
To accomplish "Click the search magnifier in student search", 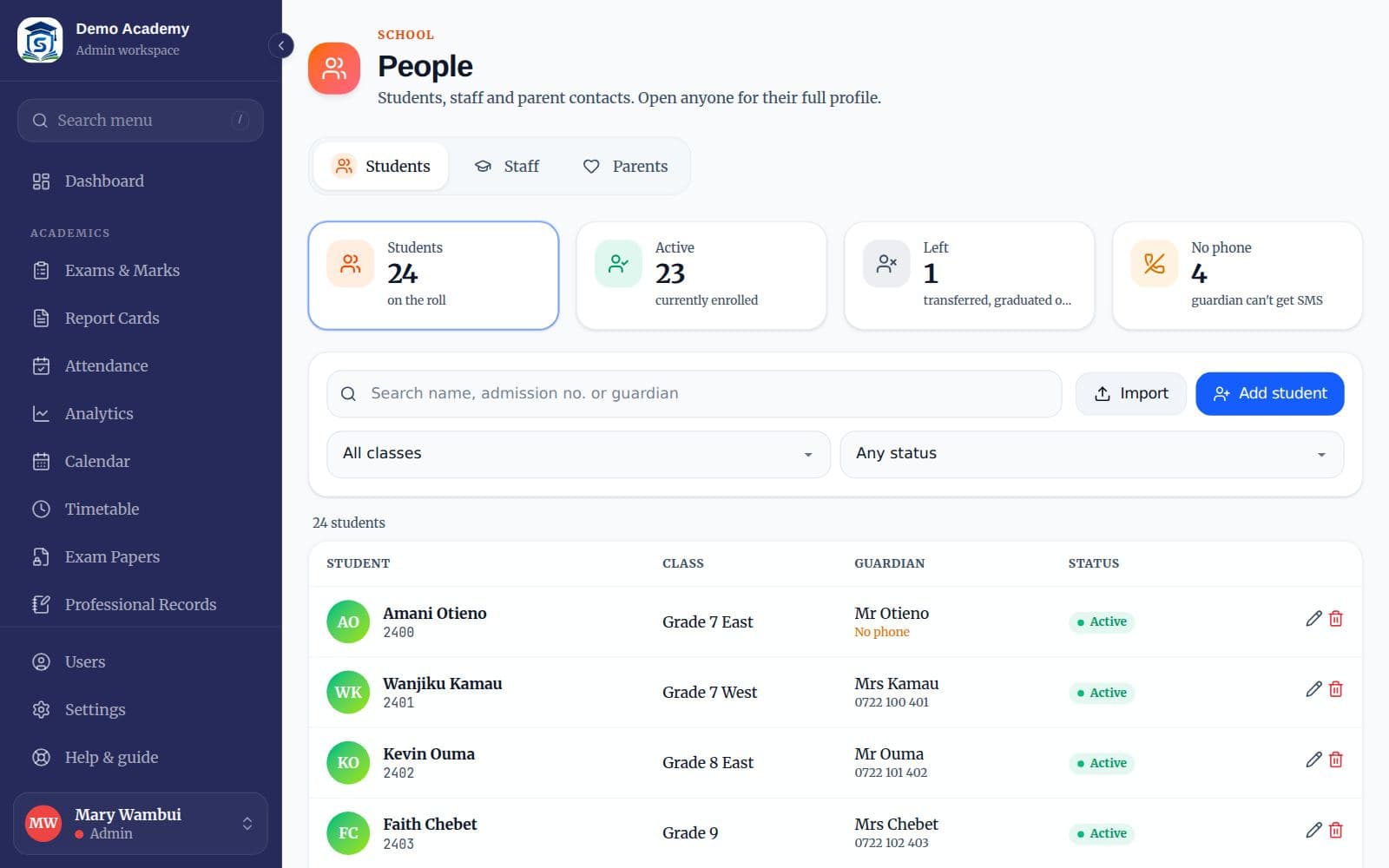I will tap(348, 394).
